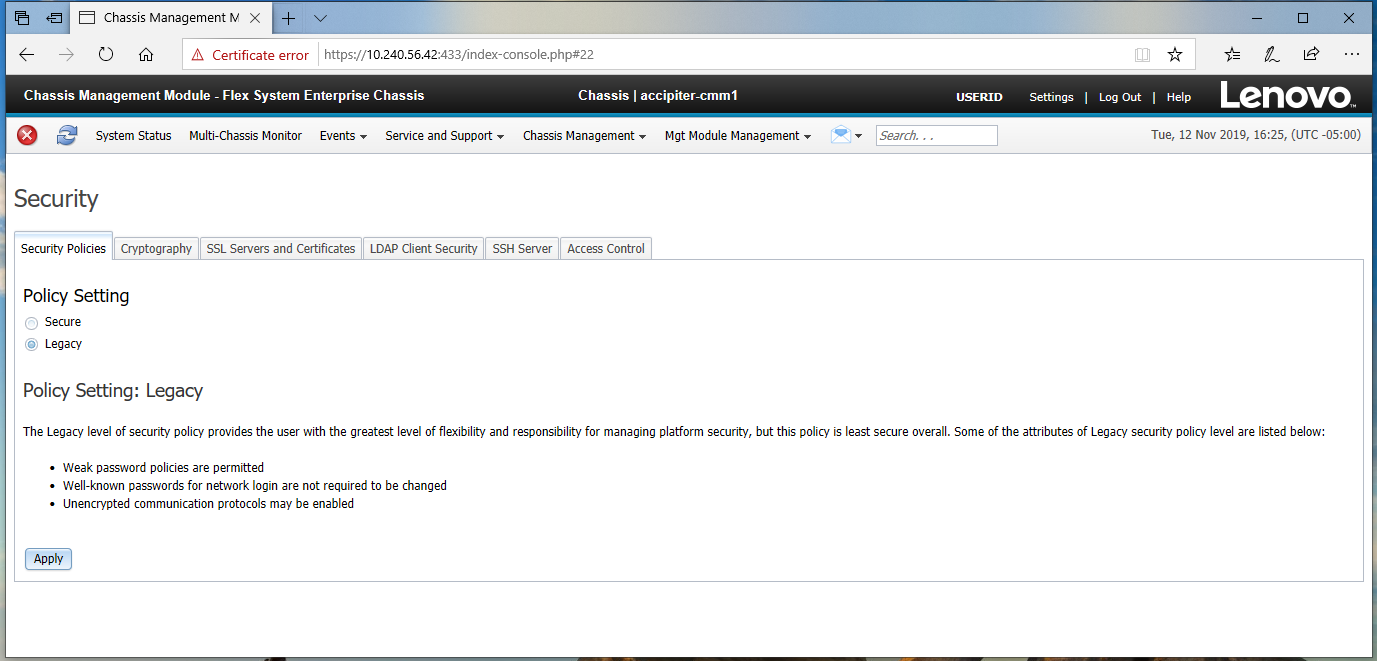Image resolution: width=1377 pixels, height=661 pixels.
Task: Click browser Home icon
Action: point(146,55)
